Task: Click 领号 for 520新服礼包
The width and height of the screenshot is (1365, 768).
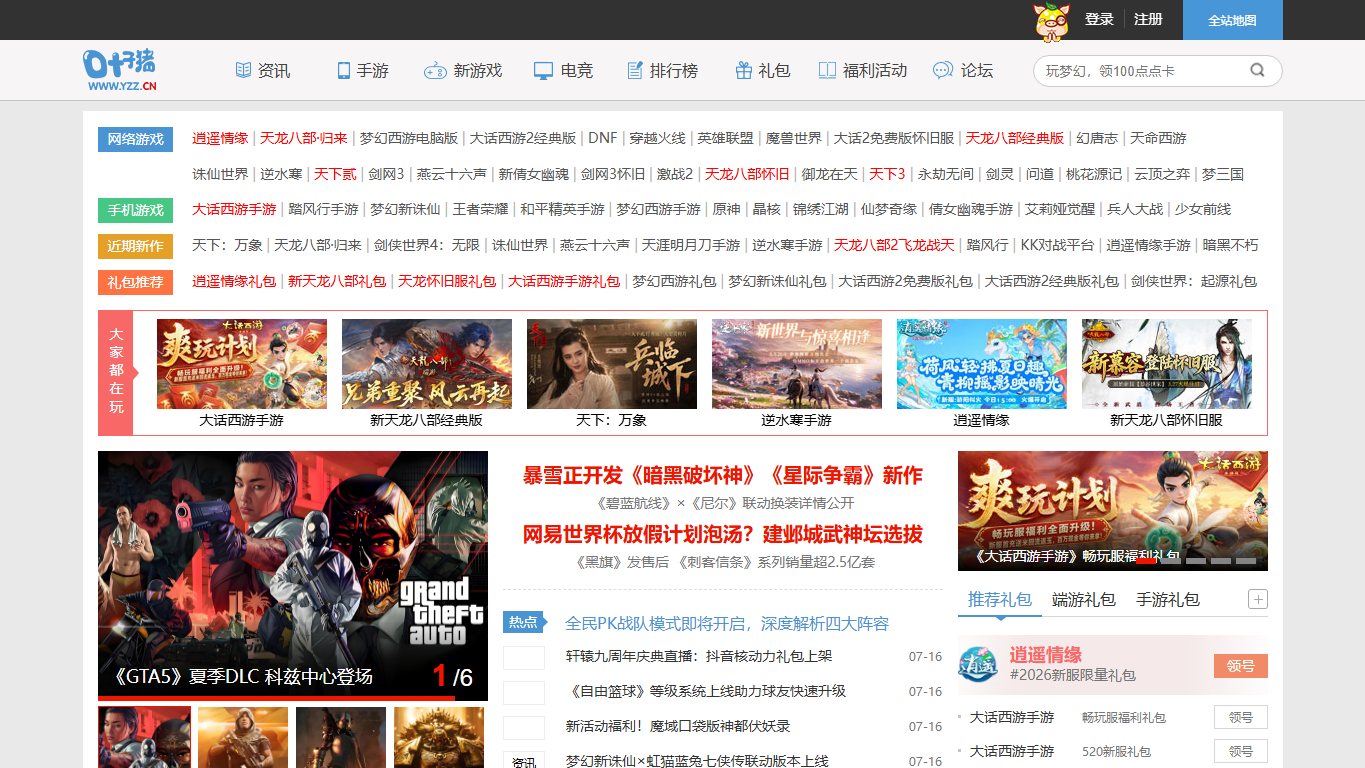Action: click(1241, 751)
